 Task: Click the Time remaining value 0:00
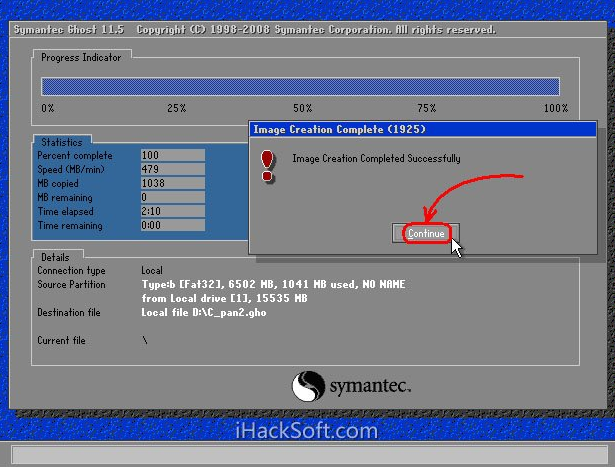pyautogui.click(x=151, y=226)
